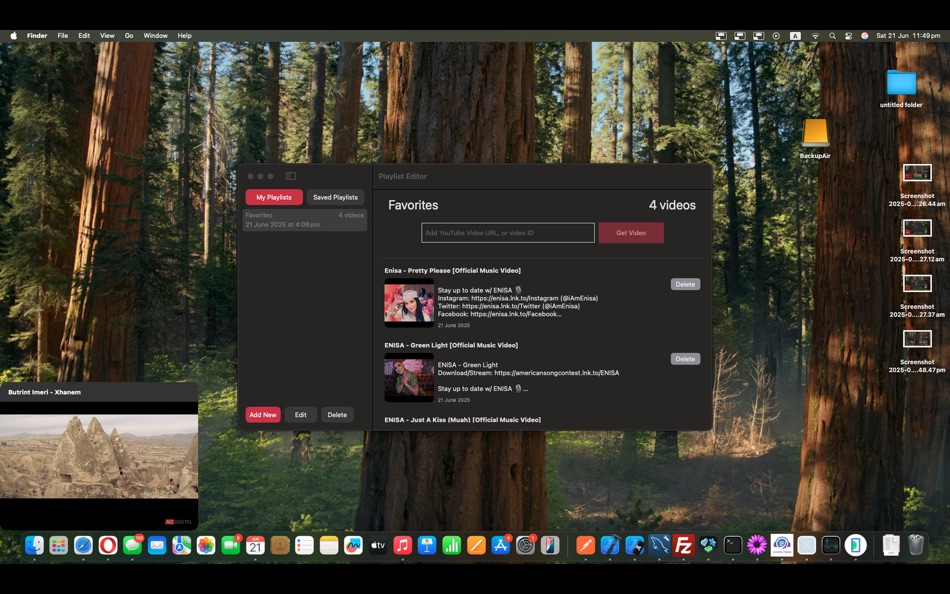Open Spotlight search in the menu bar
The width and height of the screenshot is (950, 594).
click(x=832, y=35)
